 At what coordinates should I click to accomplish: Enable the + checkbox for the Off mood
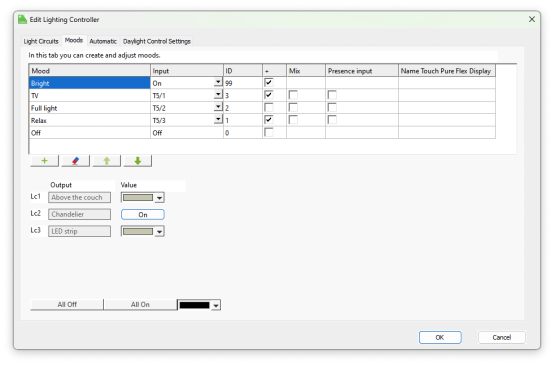click(x=269, y=132)
